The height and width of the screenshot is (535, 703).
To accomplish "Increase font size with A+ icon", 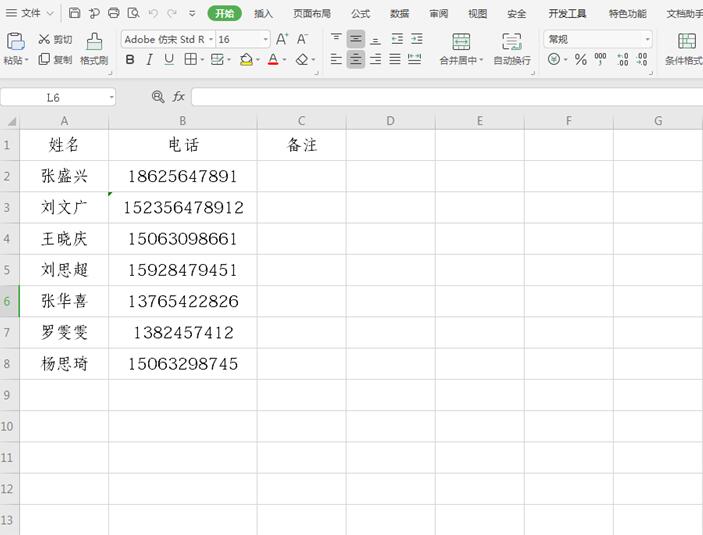I will pos(282,39).
